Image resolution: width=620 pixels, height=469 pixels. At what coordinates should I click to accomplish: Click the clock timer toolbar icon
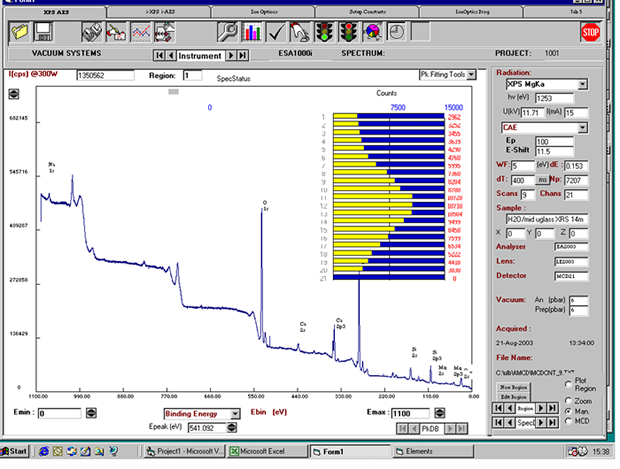(x=397, y=32)
